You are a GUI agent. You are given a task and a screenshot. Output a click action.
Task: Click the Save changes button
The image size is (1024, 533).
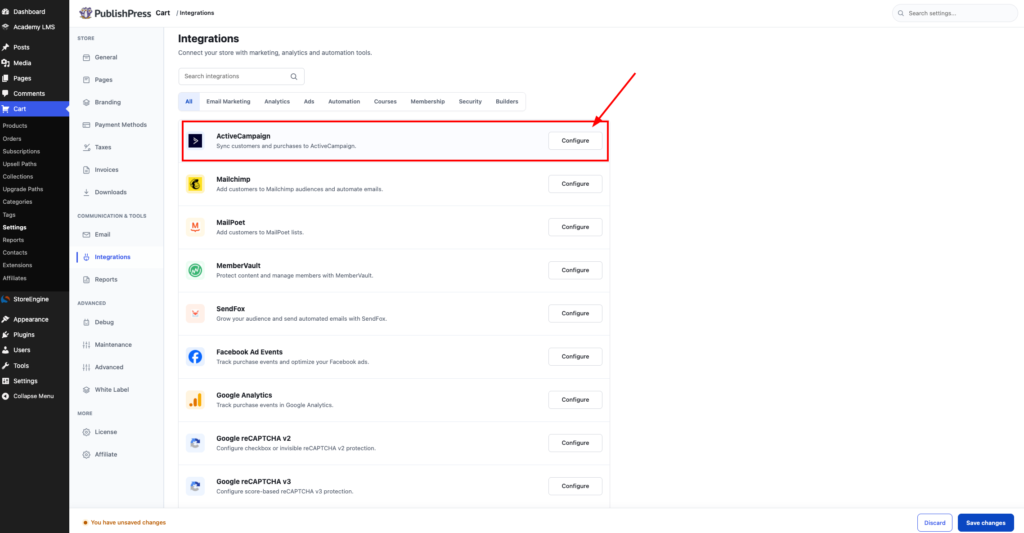pos(985,523)
